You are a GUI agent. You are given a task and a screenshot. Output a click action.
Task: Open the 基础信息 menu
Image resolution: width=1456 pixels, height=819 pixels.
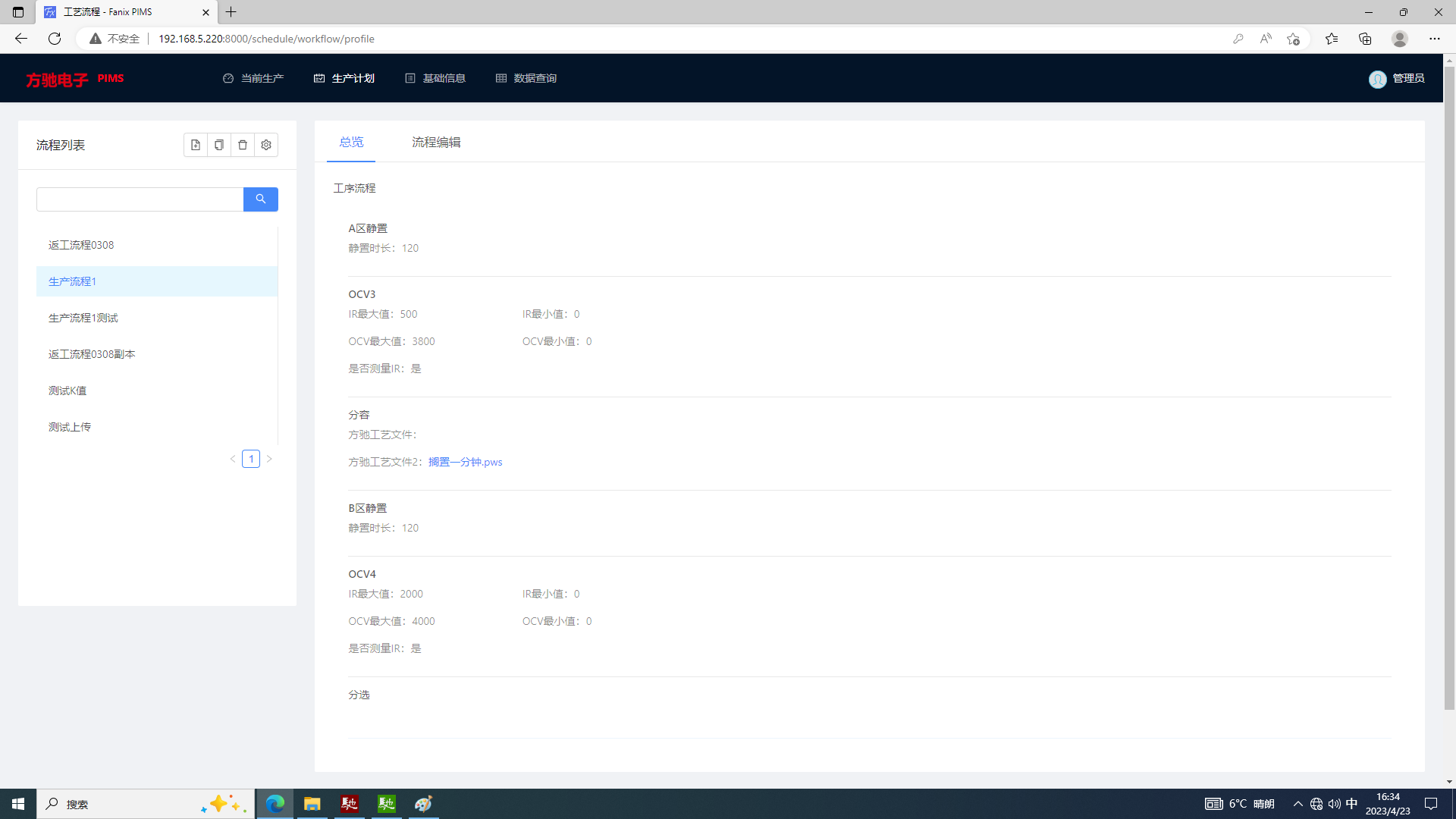435,78
